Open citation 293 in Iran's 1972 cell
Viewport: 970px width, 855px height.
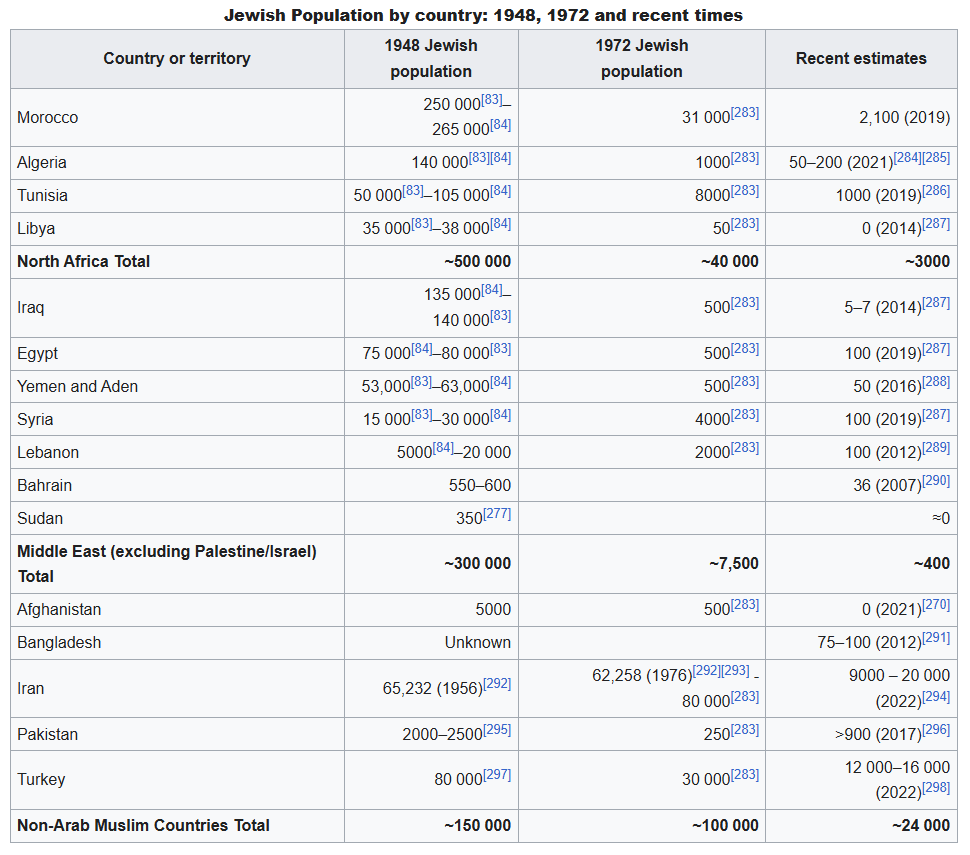735,671
